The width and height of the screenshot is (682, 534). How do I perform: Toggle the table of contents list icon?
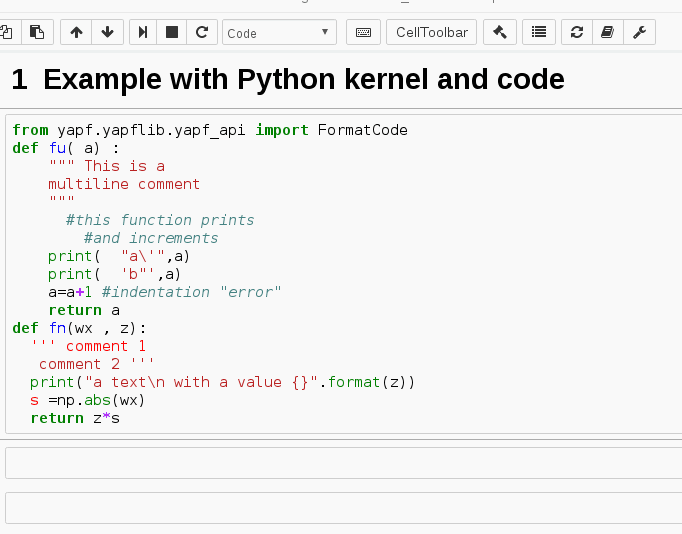click(x=538, y=32)
